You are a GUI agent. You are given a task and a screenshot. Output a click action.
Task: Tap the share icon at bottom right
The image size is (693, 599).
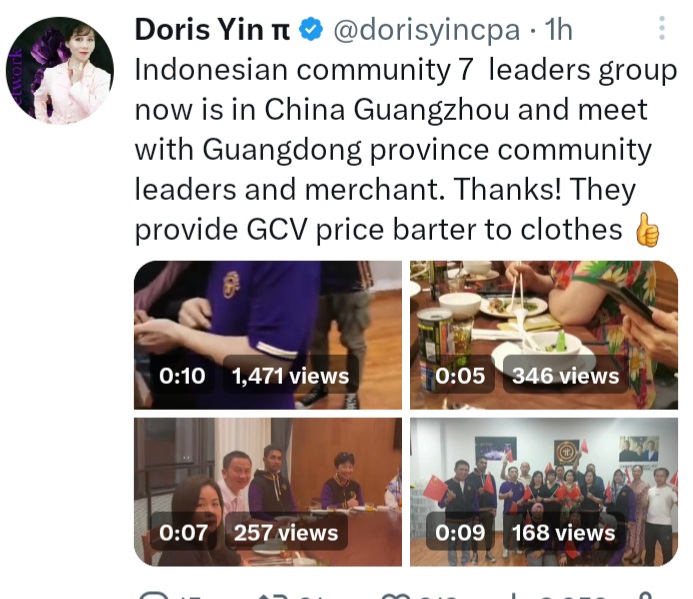tap(645, 595)
